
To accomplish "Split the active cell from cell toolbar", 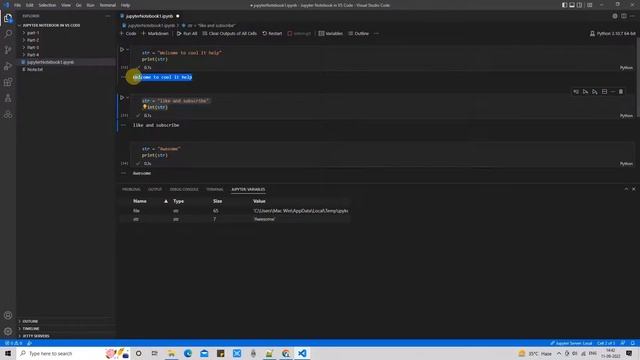I will point(604,92).
